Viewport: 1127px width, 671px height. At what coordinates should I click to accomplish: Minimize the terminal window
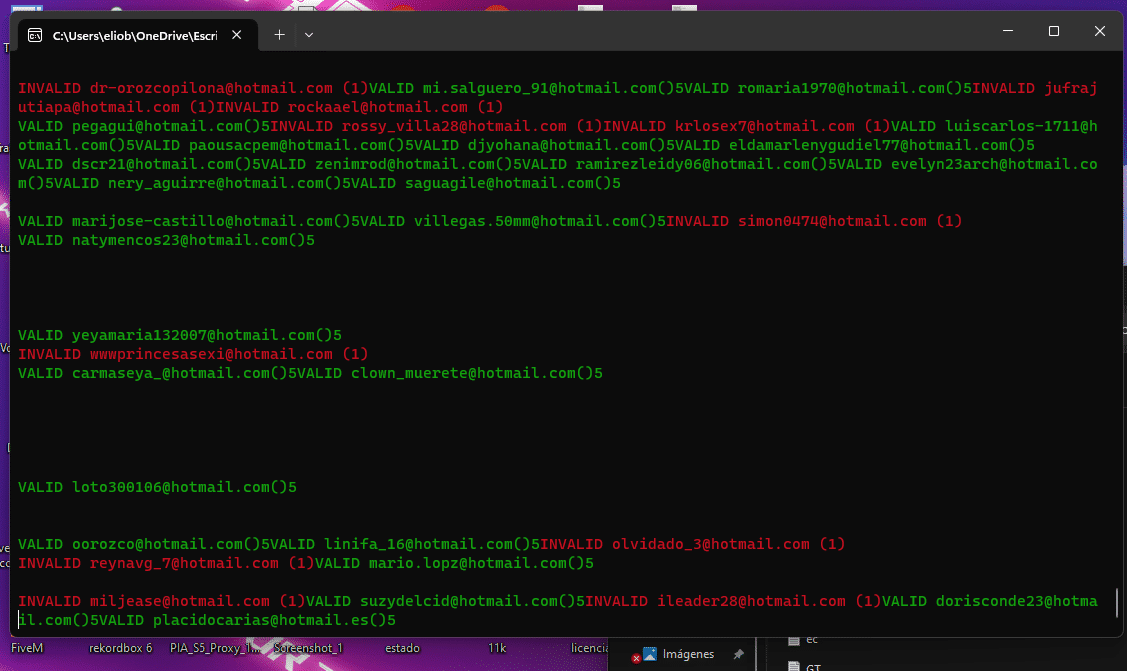point(1007,32)
